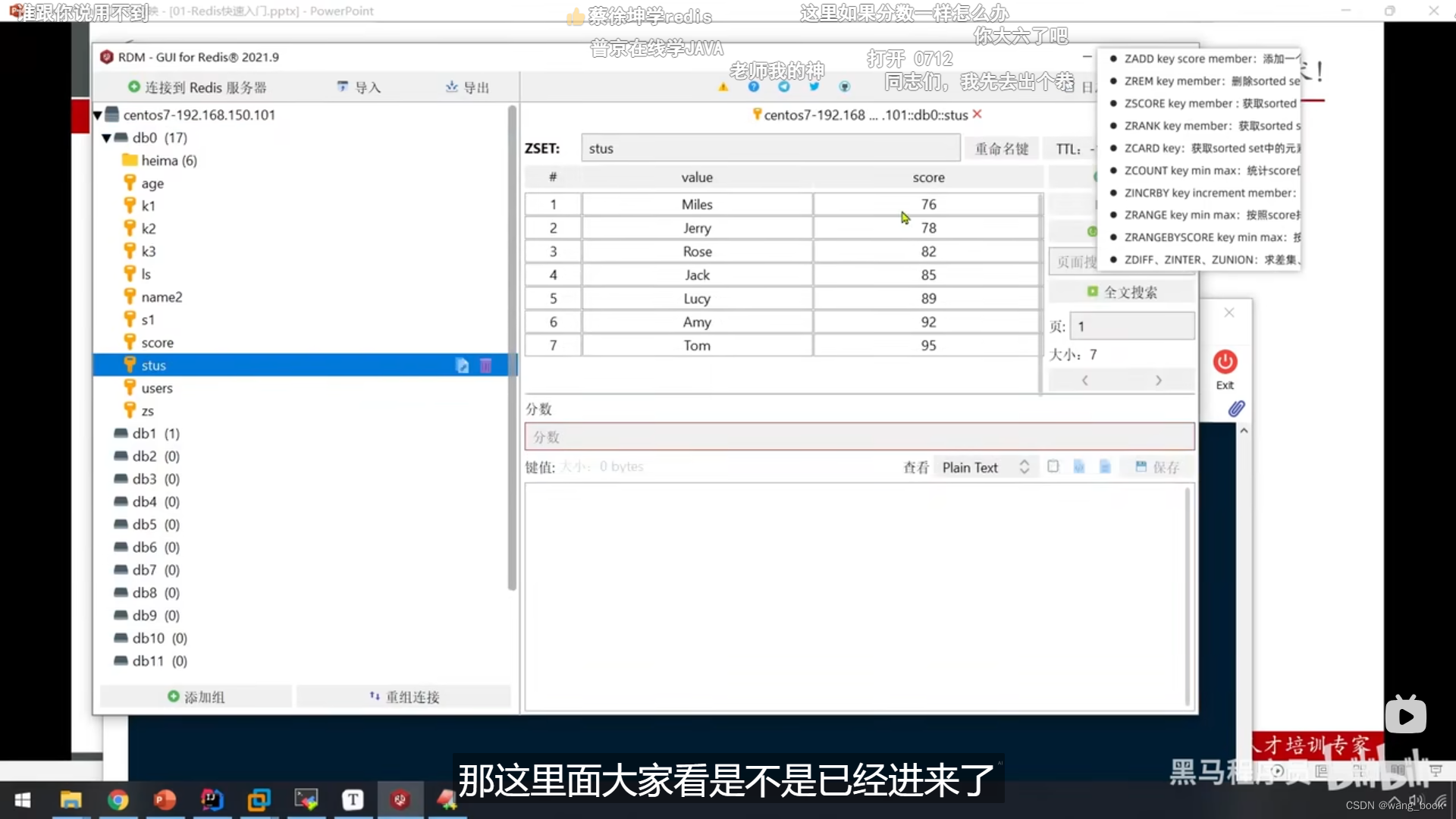1456x819 pixels.
Task: Open RDM Redis icon from the taskbar
Action: pyautogui.click(x=400, y=799)
